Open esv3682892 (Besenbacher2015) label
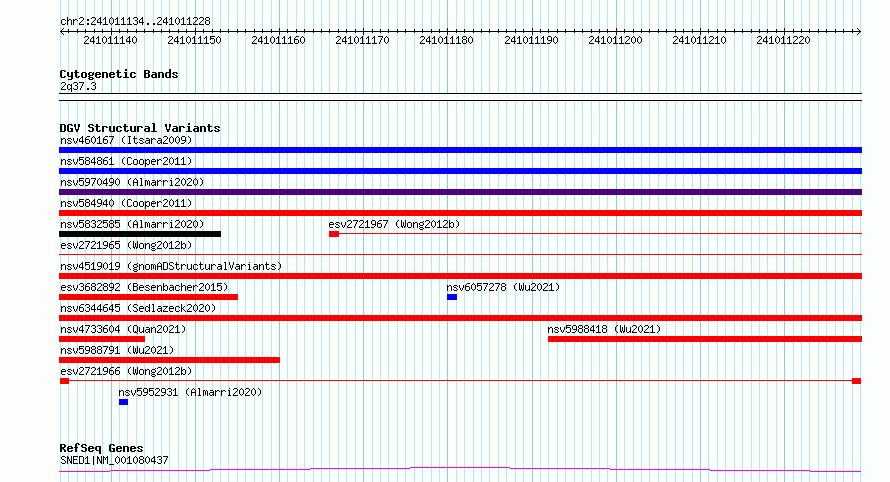This screenshot has width=890, height=482. pyautogui.click(x=144, y=287)
